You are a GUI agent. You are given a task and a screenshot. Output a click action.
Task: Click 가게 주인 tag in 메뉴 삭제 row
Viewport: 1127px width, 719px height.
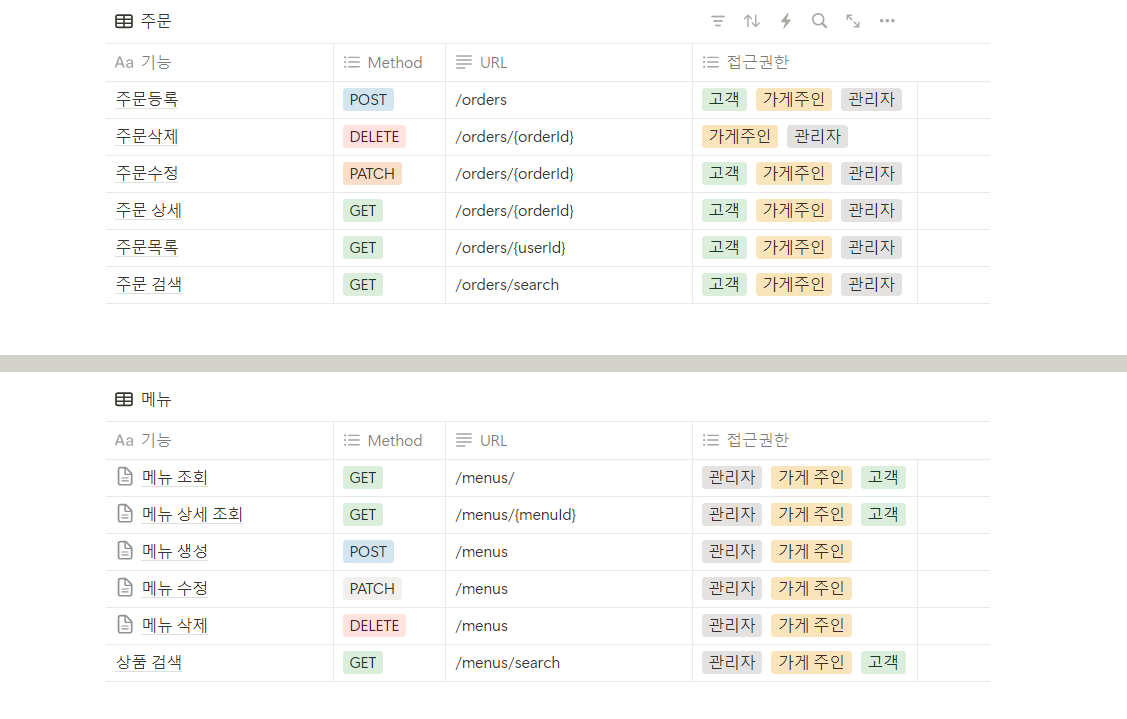[811, 626]
